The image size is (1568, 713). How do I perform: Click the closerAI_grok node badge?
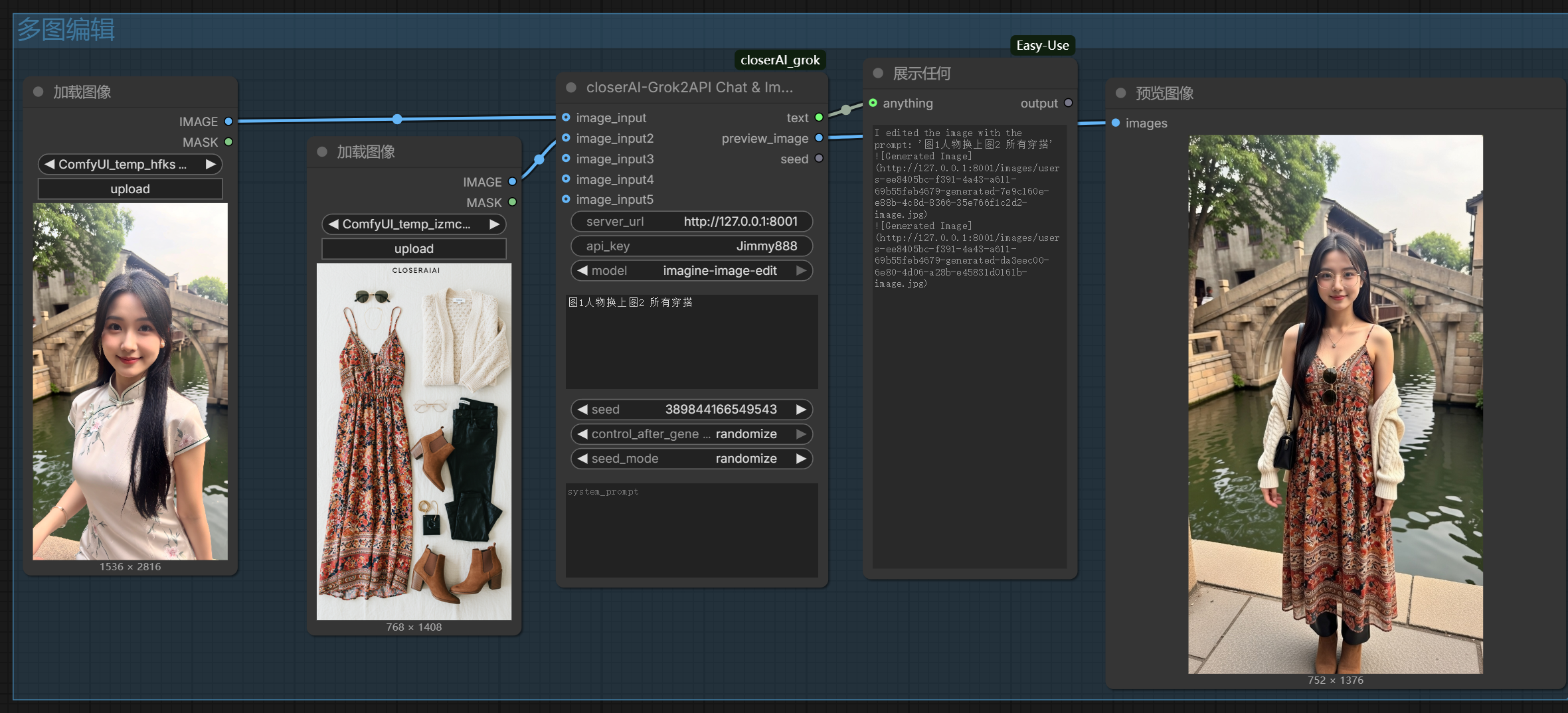[x=780, y=60]
